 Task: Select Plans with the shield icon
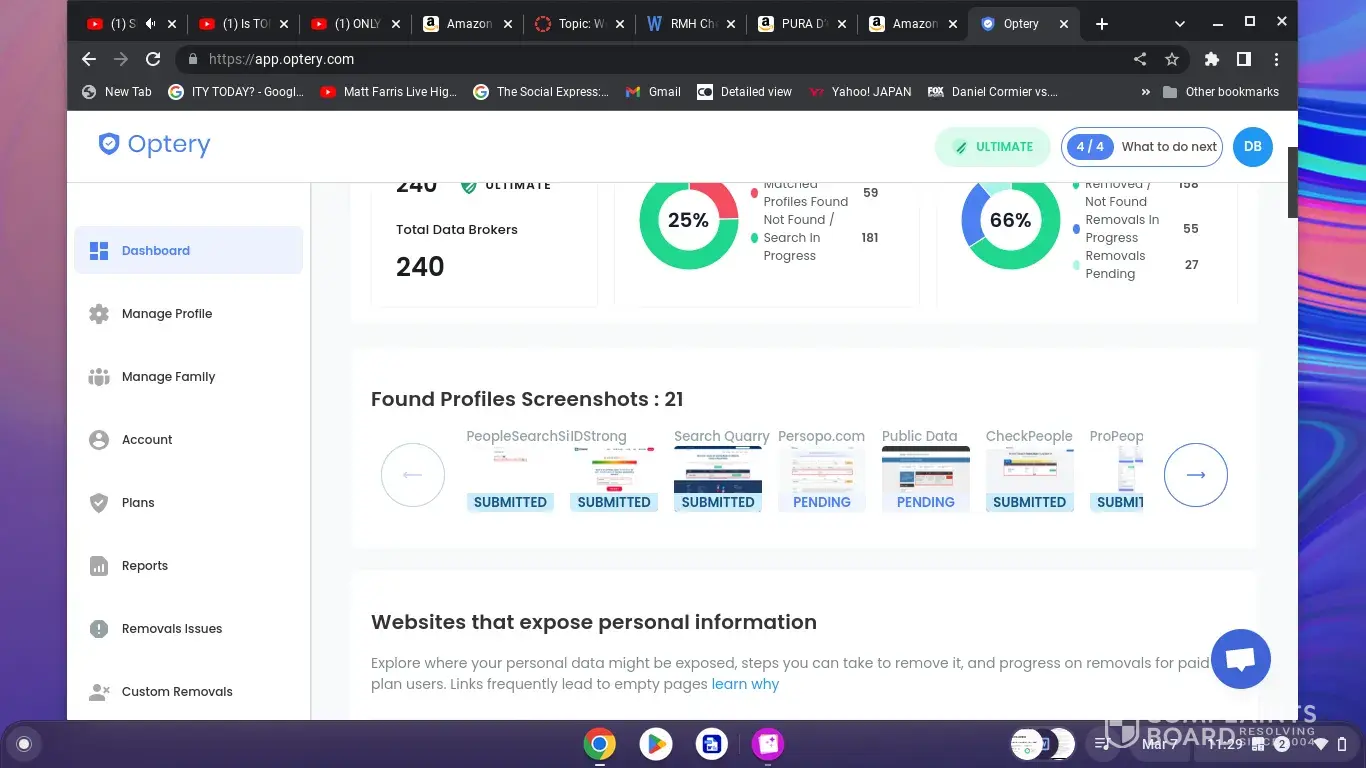pyautogui.click(x=99, y=503)
